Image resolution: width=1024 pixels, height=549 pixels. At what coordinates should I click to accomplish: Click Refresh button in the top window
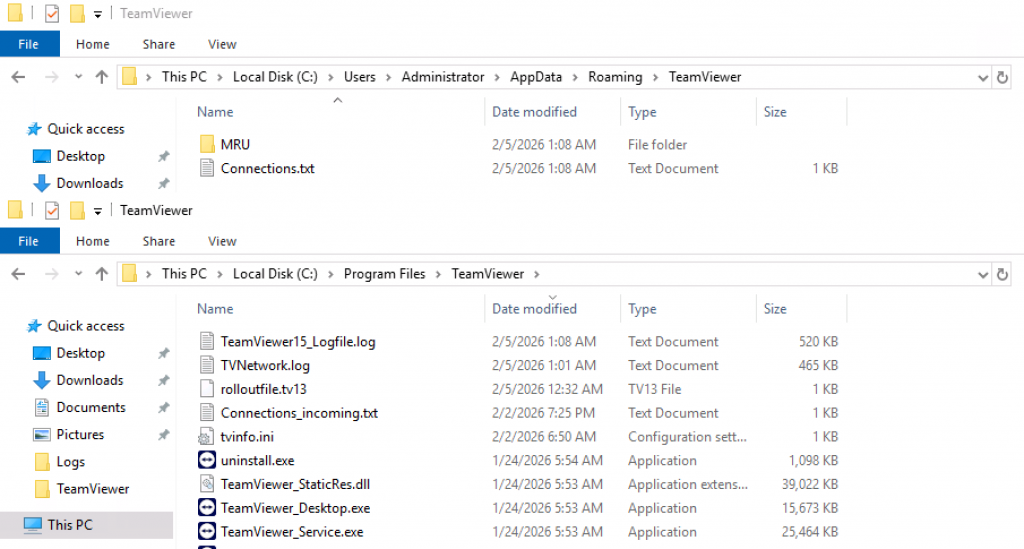click(x=1003, y=77)
